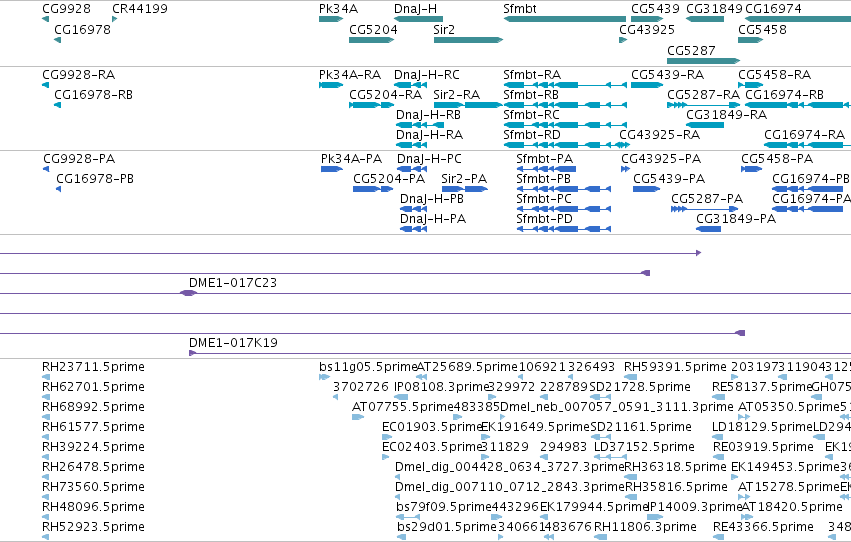Select EST LD37152.5prime
The width and height of the screenshot is (851, 542).
pos(611,457)
